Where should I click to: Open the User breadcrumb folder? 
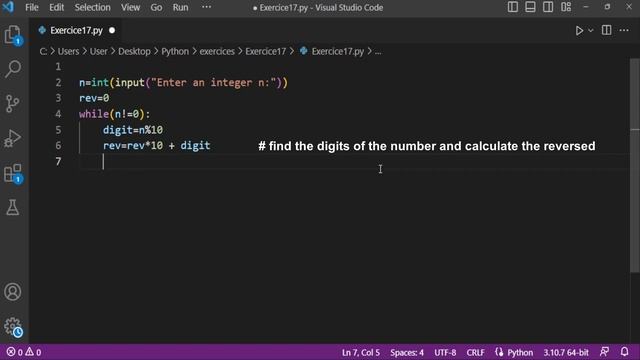pos(98,51)
